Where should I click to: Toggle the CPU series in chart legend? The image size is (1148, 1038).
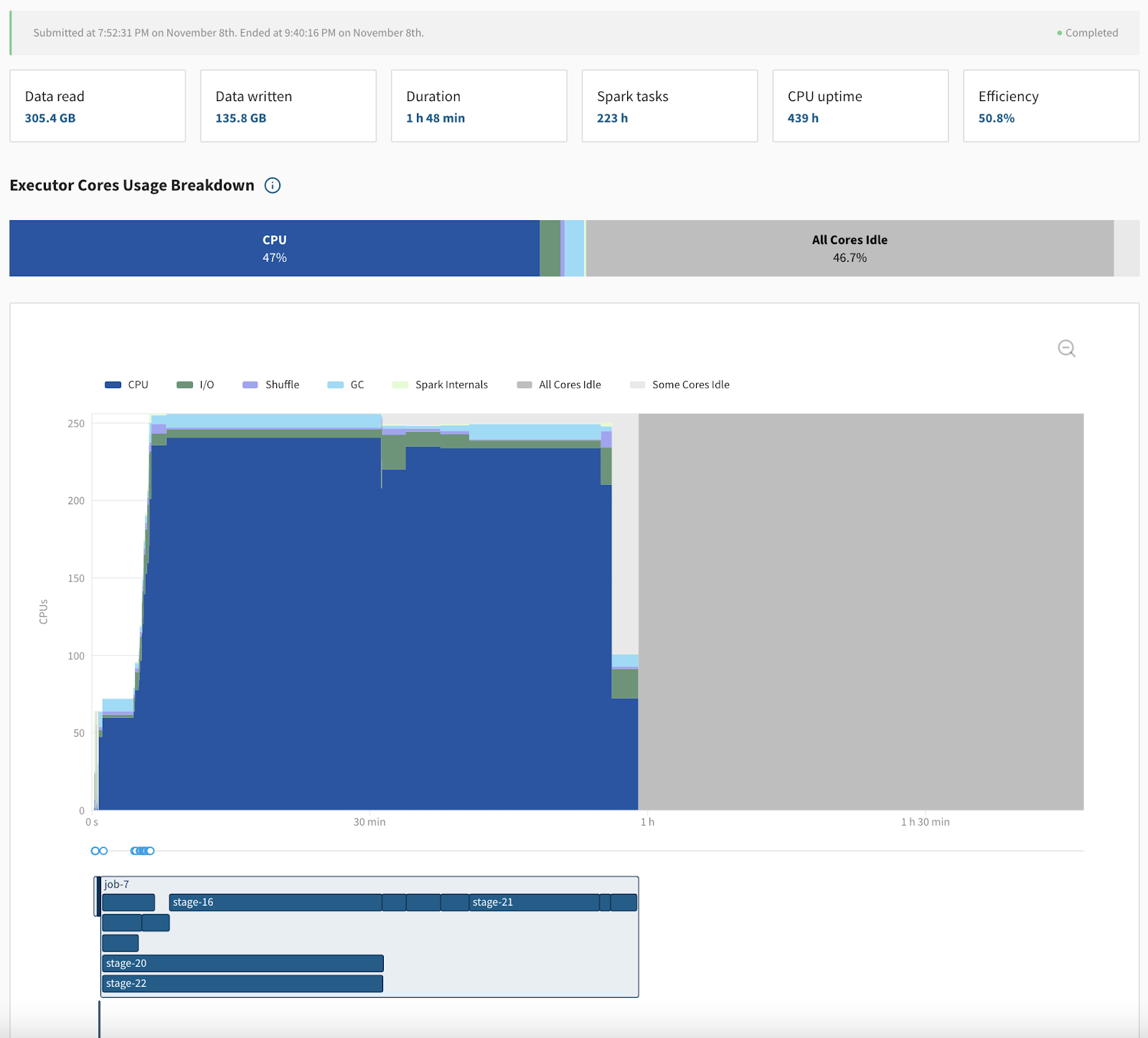[x=127, y=385]
